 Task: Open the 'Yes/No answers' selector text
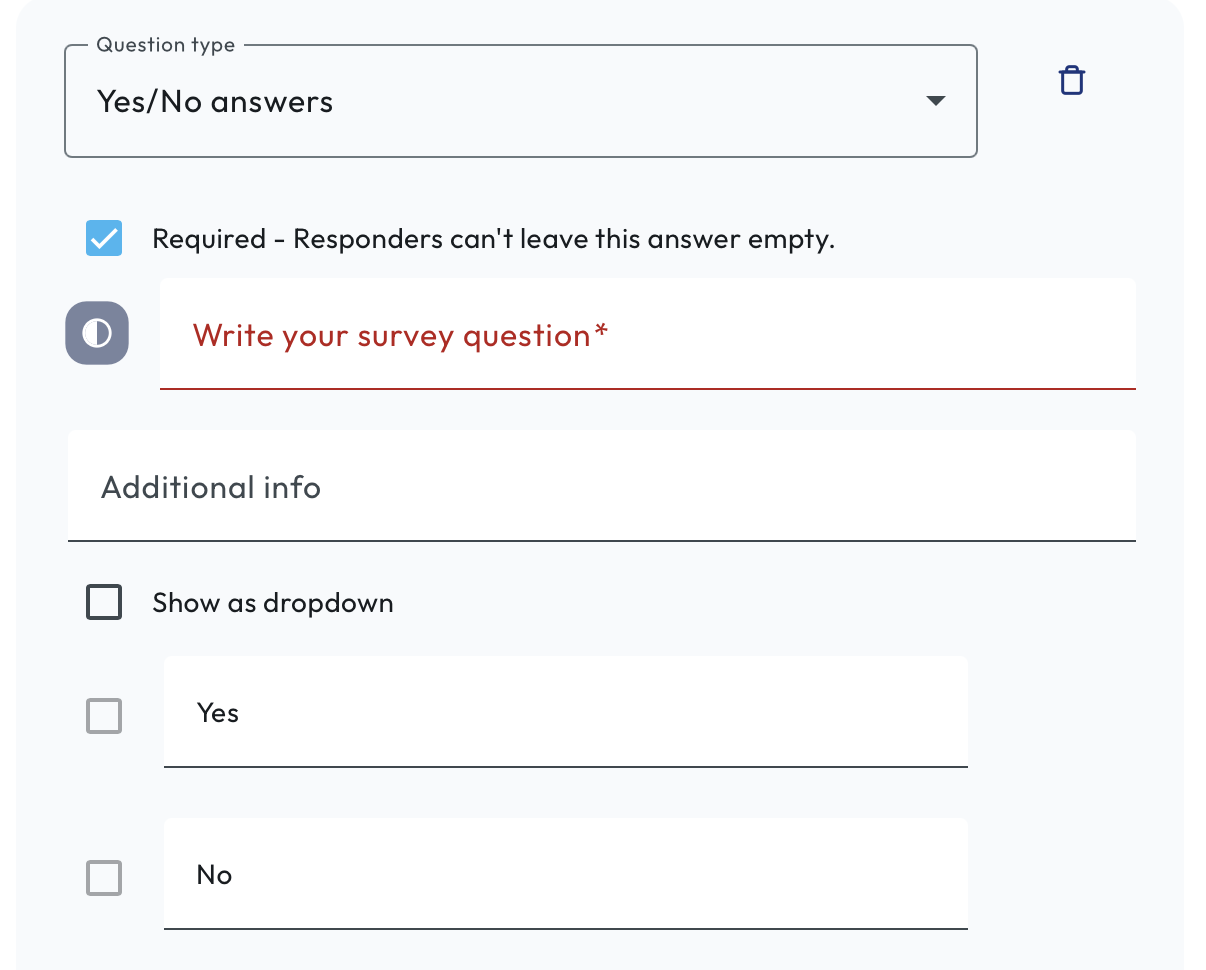point(215,102)
